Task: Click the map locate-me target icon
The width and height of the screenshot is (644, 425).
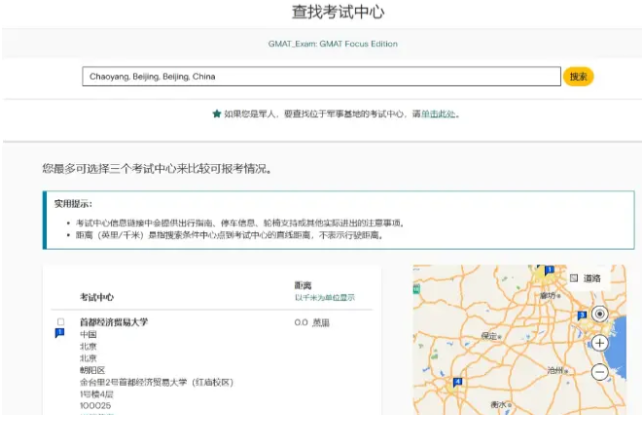Action: [x=600, y=314]
